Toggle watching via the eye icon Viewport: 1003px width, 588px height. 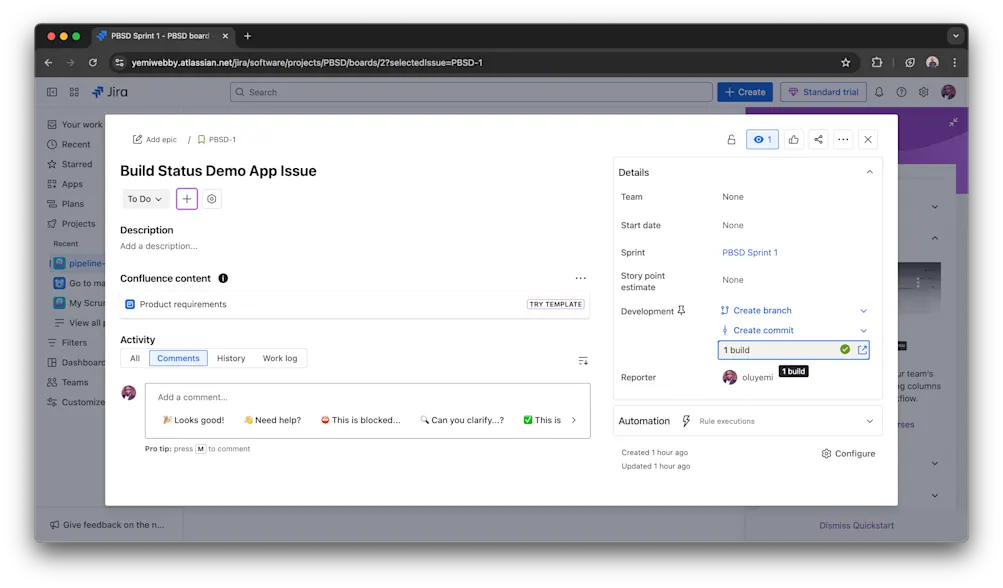(x=762, y=139)
